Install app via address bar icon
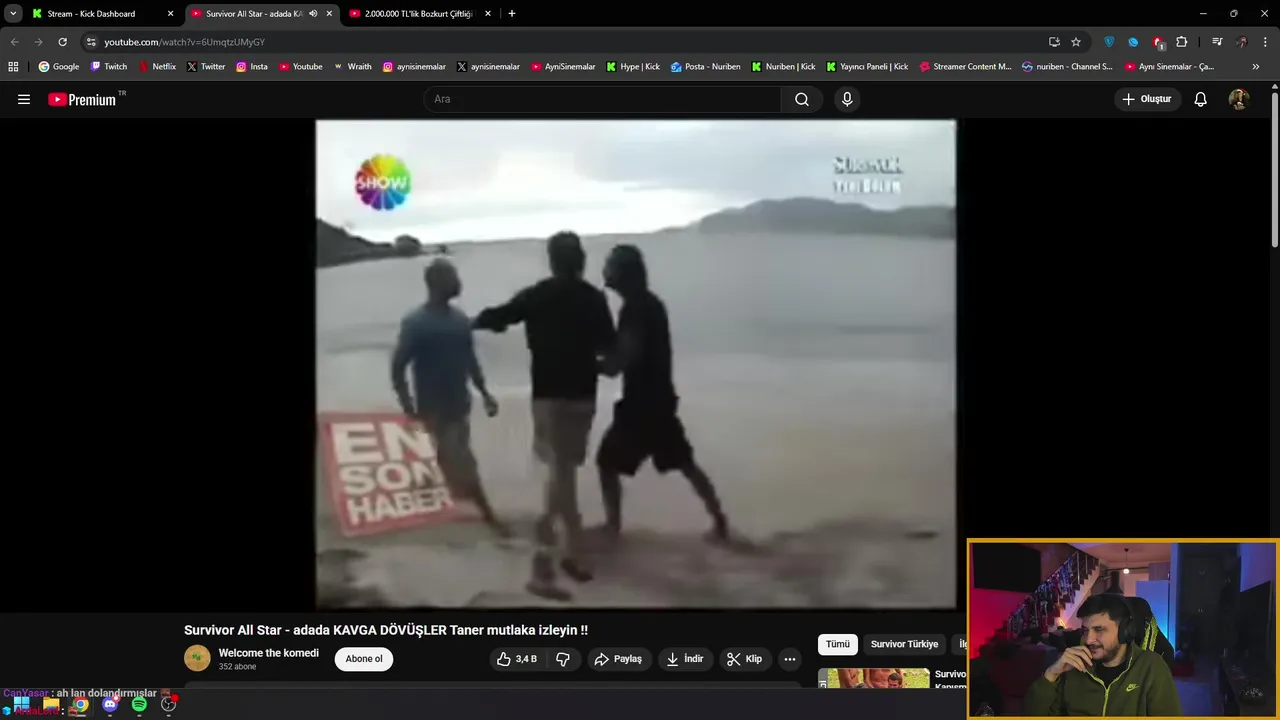 click(x=1054, y=42)
